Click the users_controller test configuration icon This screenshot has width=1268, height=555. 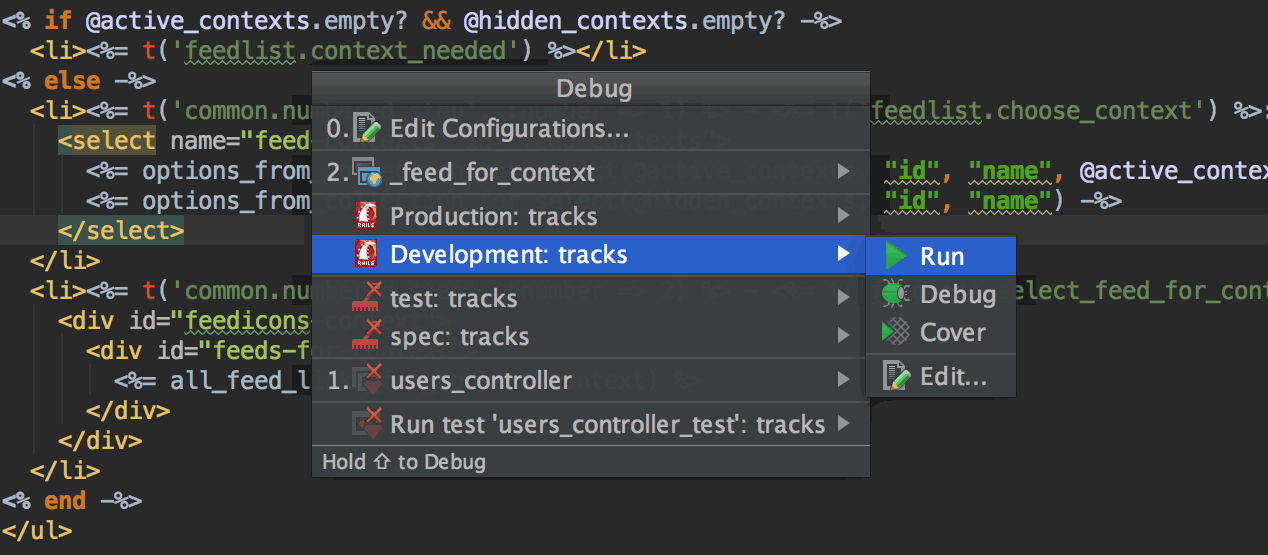point(367,380)
